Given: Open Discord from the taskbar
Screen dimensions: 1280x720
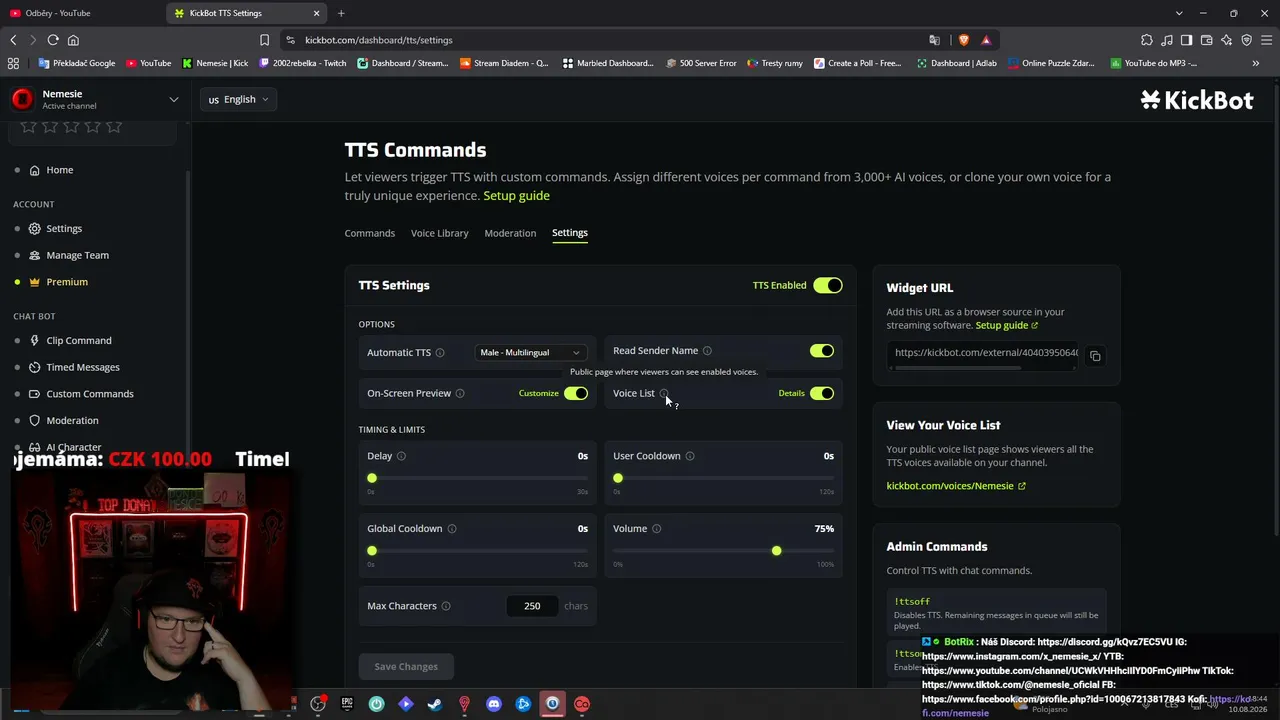Looking at the screenshot, I should (494, 704).
